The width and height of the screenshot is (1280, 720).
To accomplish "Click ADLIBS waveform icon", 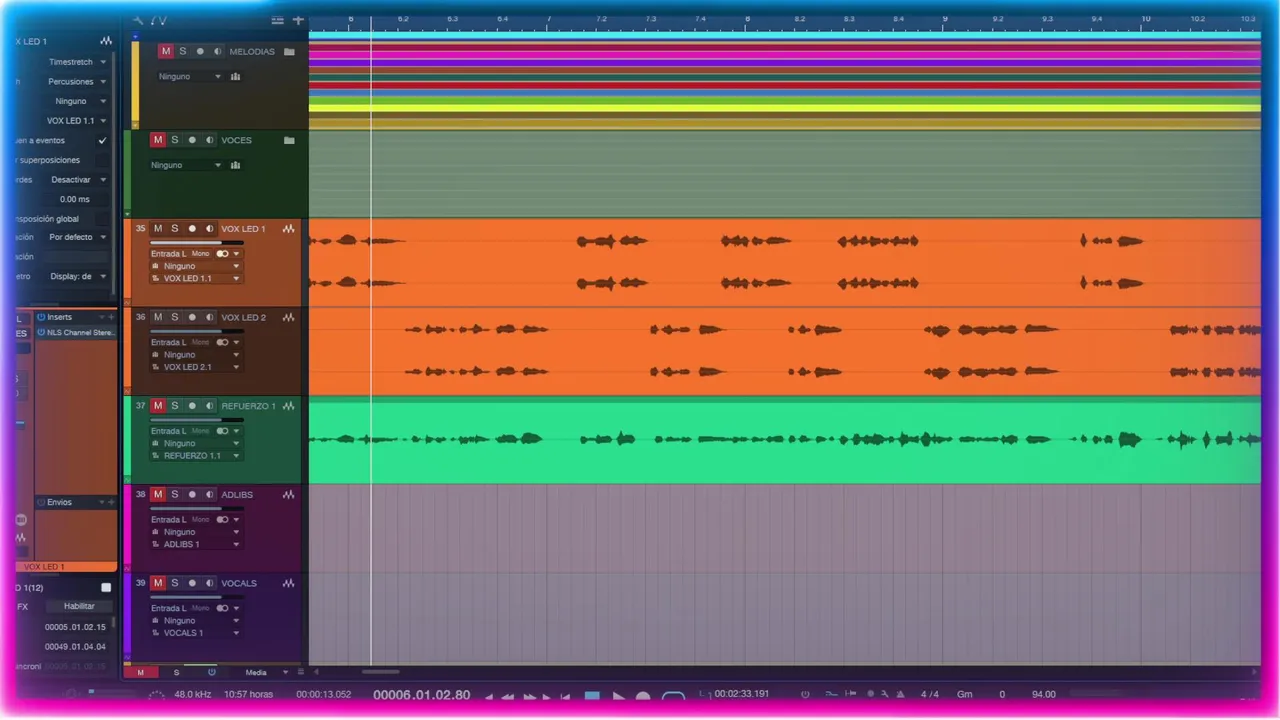I will click(288, 494).
